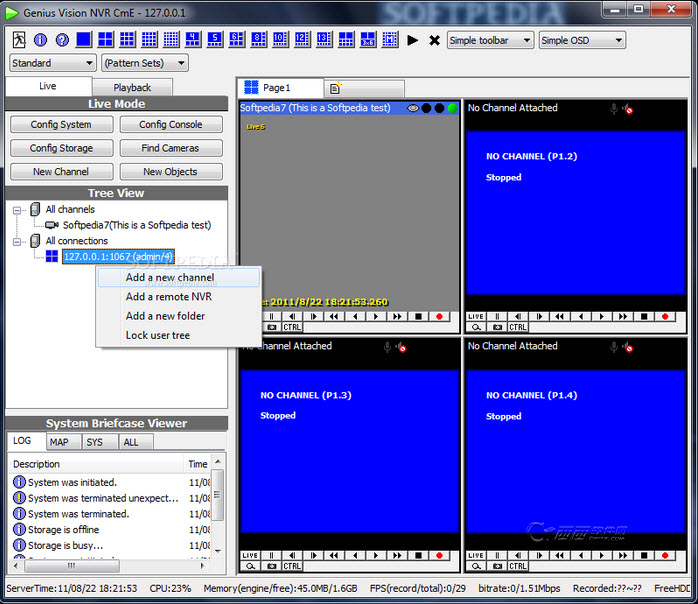Viewport: 698px width, 604px height.
Task: Toggle the LIVE button in P1.3 pane
Action: click(250, 555)
